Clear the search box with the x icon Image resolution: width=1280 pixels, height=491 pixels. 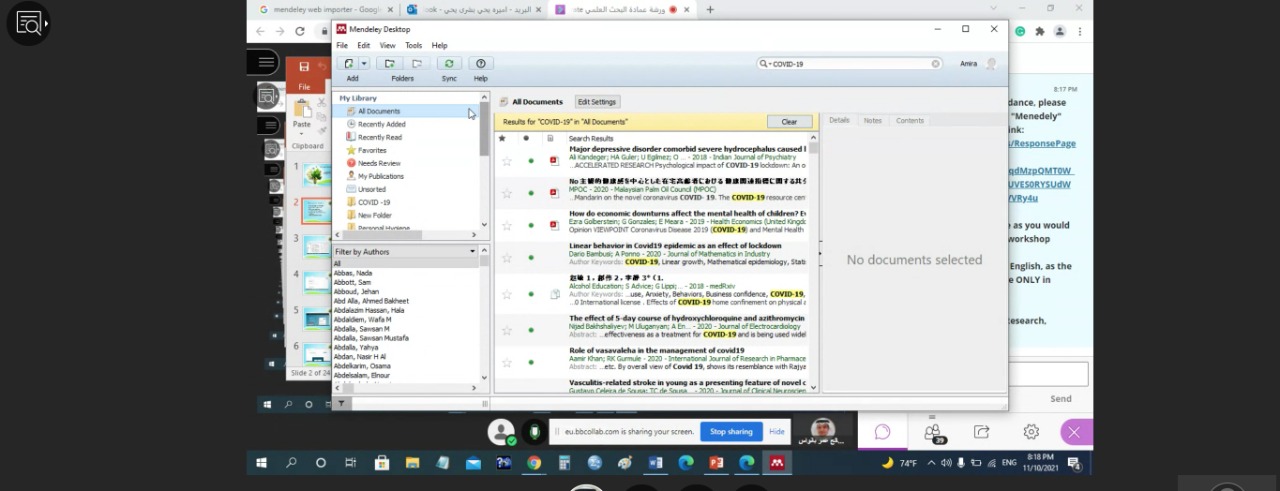936,64
